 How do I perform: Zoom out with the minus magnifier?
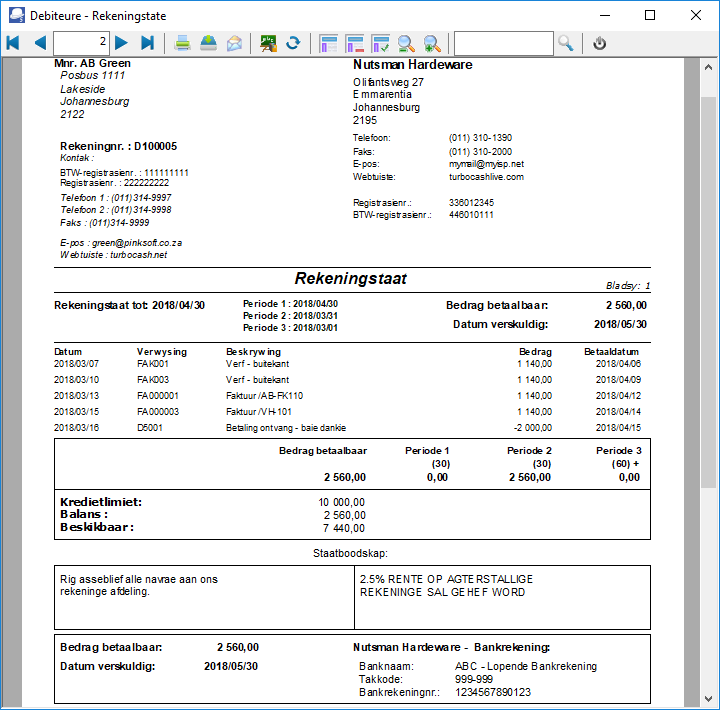406,43
